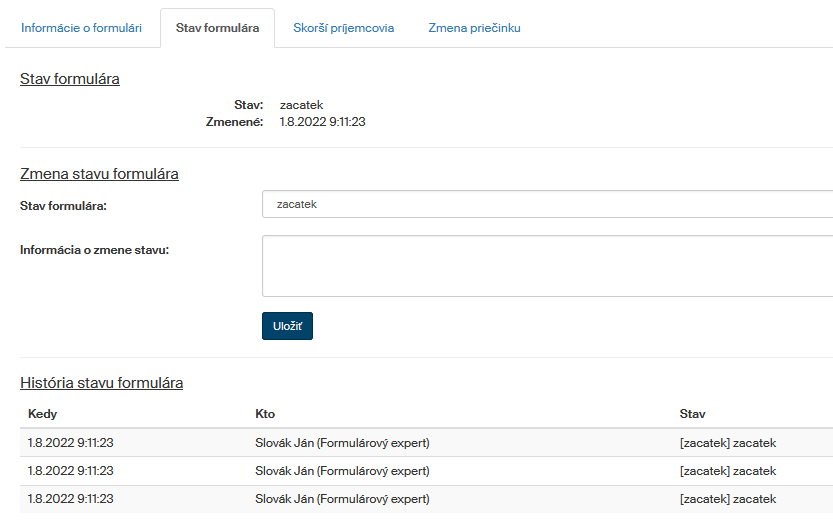Switch to the Skorší príjemcovia tab
The width and height of the screenshot is (833, 524).
pyautogui.click(x=343, y=28)
